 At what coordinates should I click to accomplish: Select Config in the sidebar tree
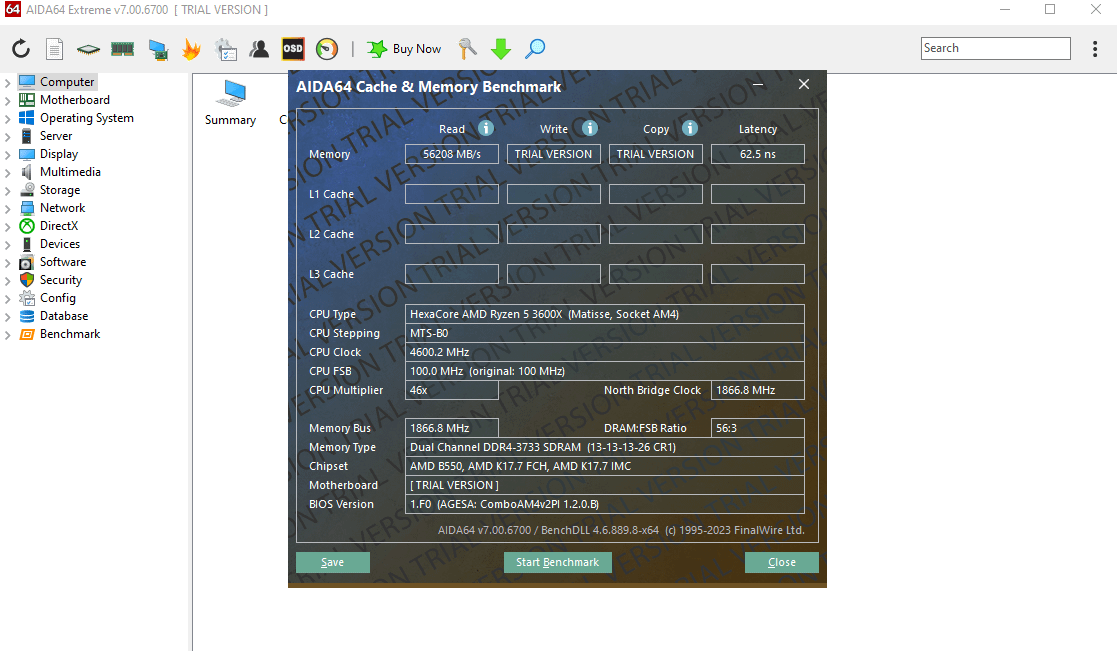click(x=58, y=298)
